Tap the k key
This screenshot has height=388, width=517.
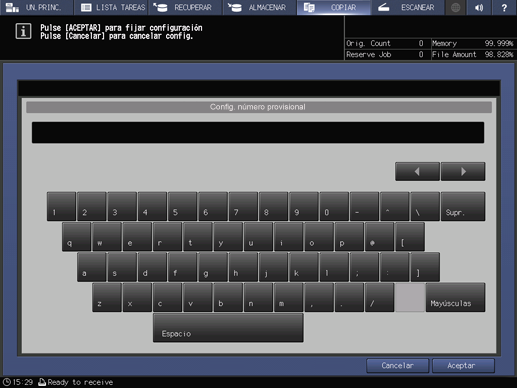click(x=304, y=267)
